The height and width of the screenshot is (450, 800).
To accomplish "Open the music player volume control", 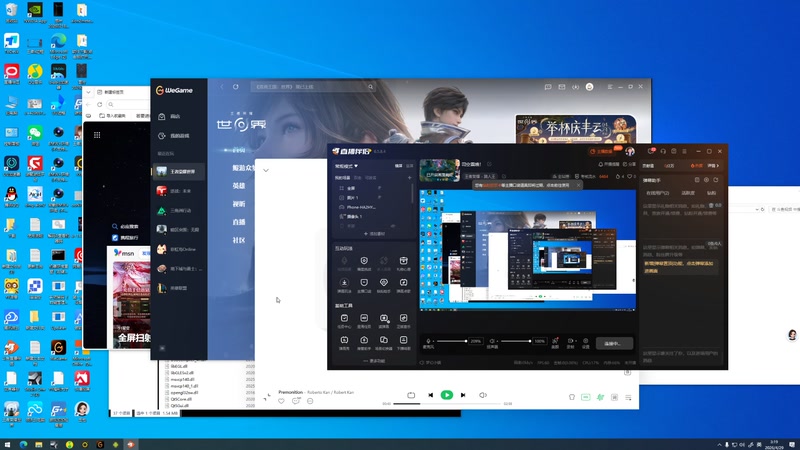I will pos(483,395).
